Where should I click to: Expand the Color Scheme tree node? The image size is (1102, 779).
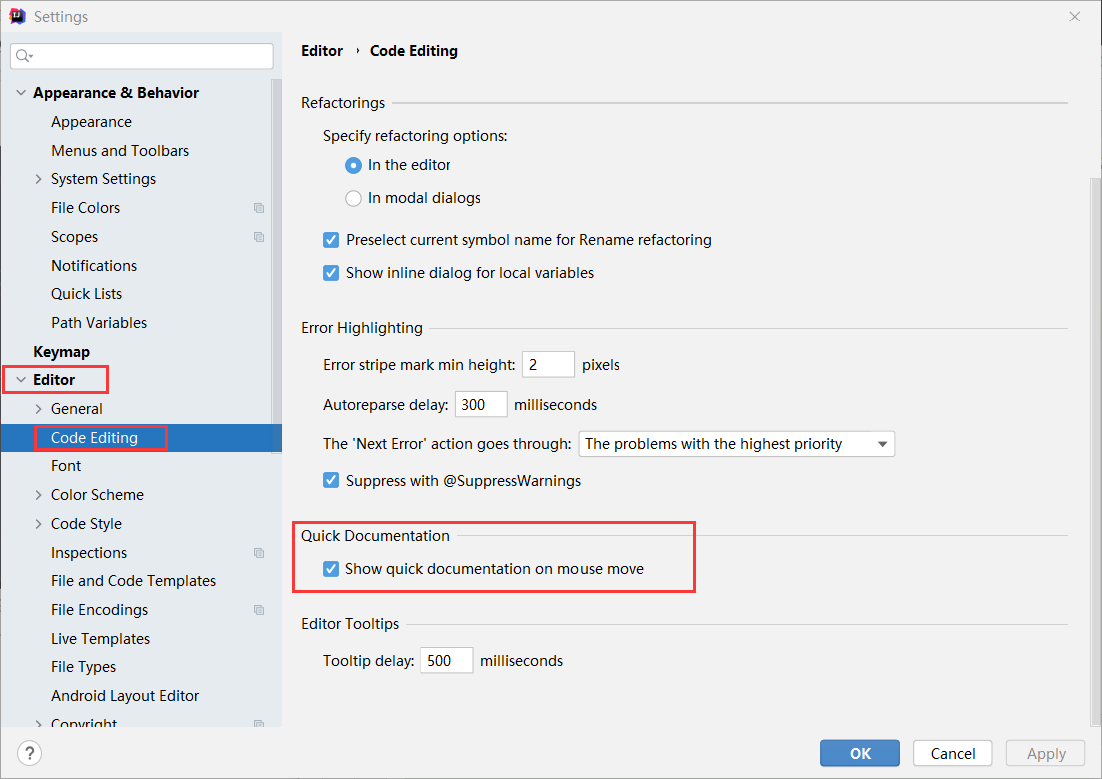39,495
